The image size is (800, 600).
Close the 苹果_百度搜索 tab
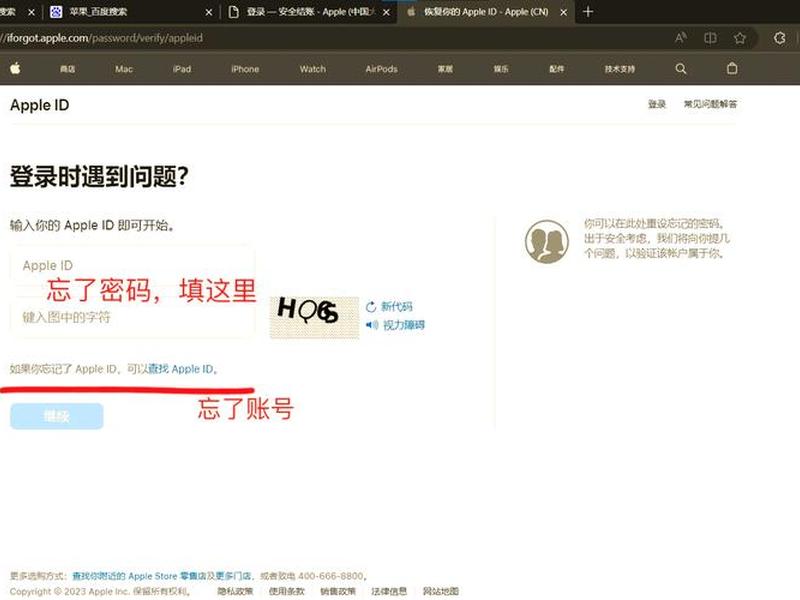click(x=209, y=12)
